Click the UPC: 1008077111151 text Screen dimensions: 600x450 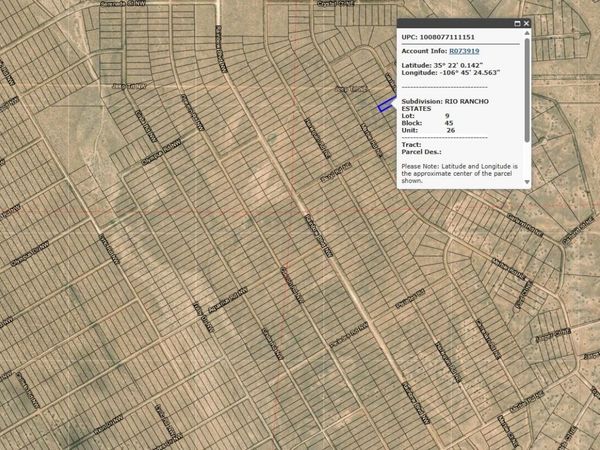(x=438, y=37)
